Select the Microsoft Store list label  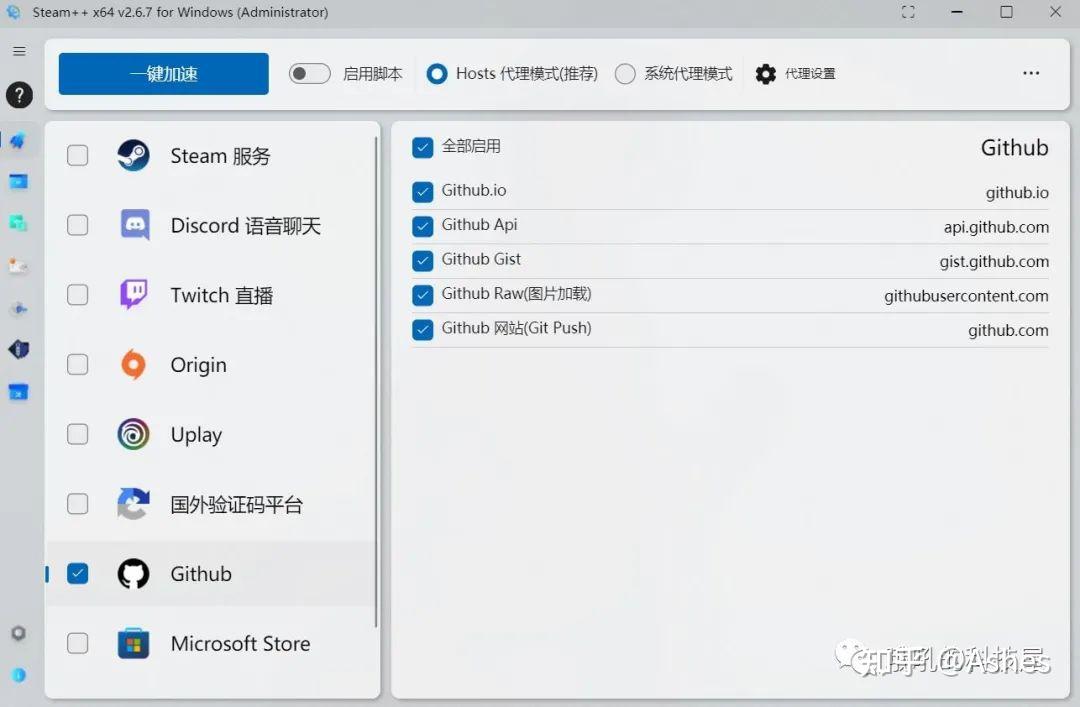coord(240,644)
